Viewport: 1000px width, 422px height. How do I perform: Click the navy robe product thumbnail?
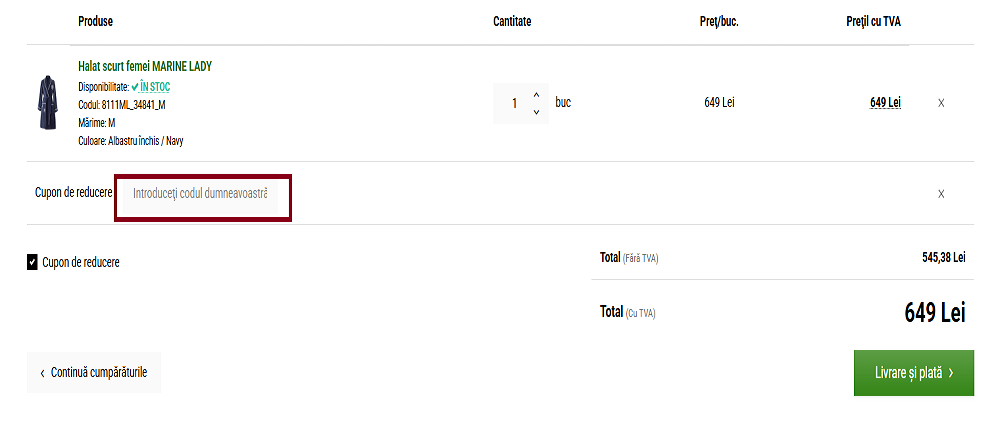pyautogui.click(x=46, y=103)
